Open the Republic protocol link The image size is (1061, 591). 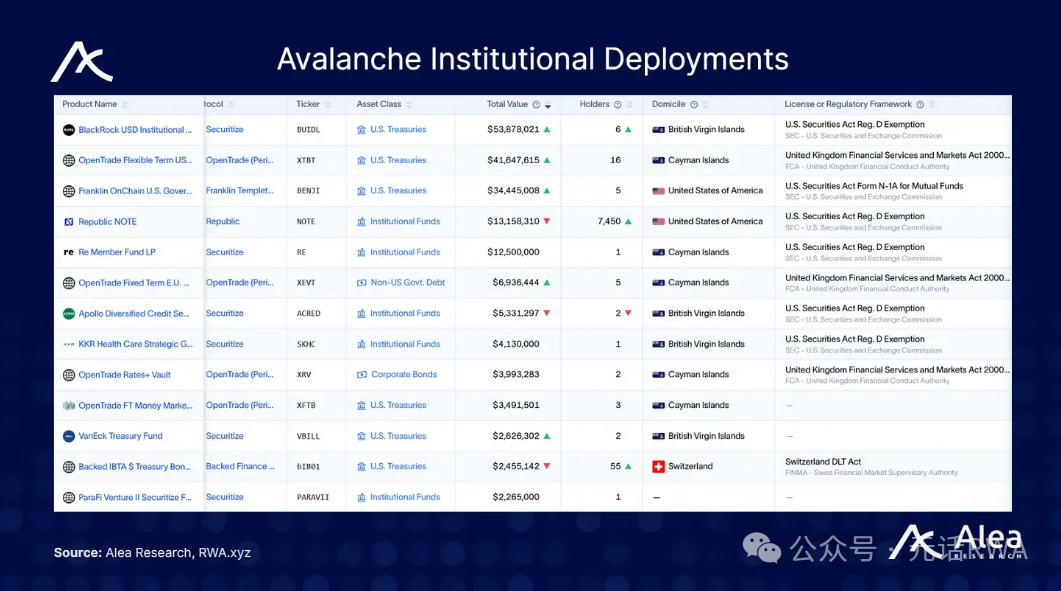coord(223,221)
